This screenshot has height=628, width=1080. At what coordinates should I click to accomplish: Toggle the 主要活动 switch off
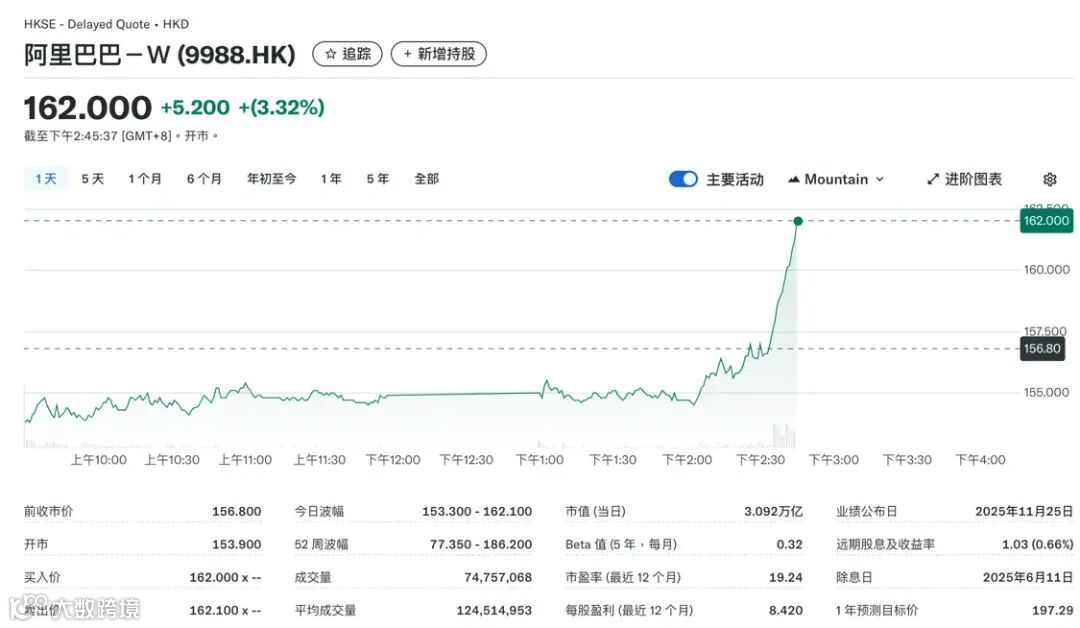[683, 179]
